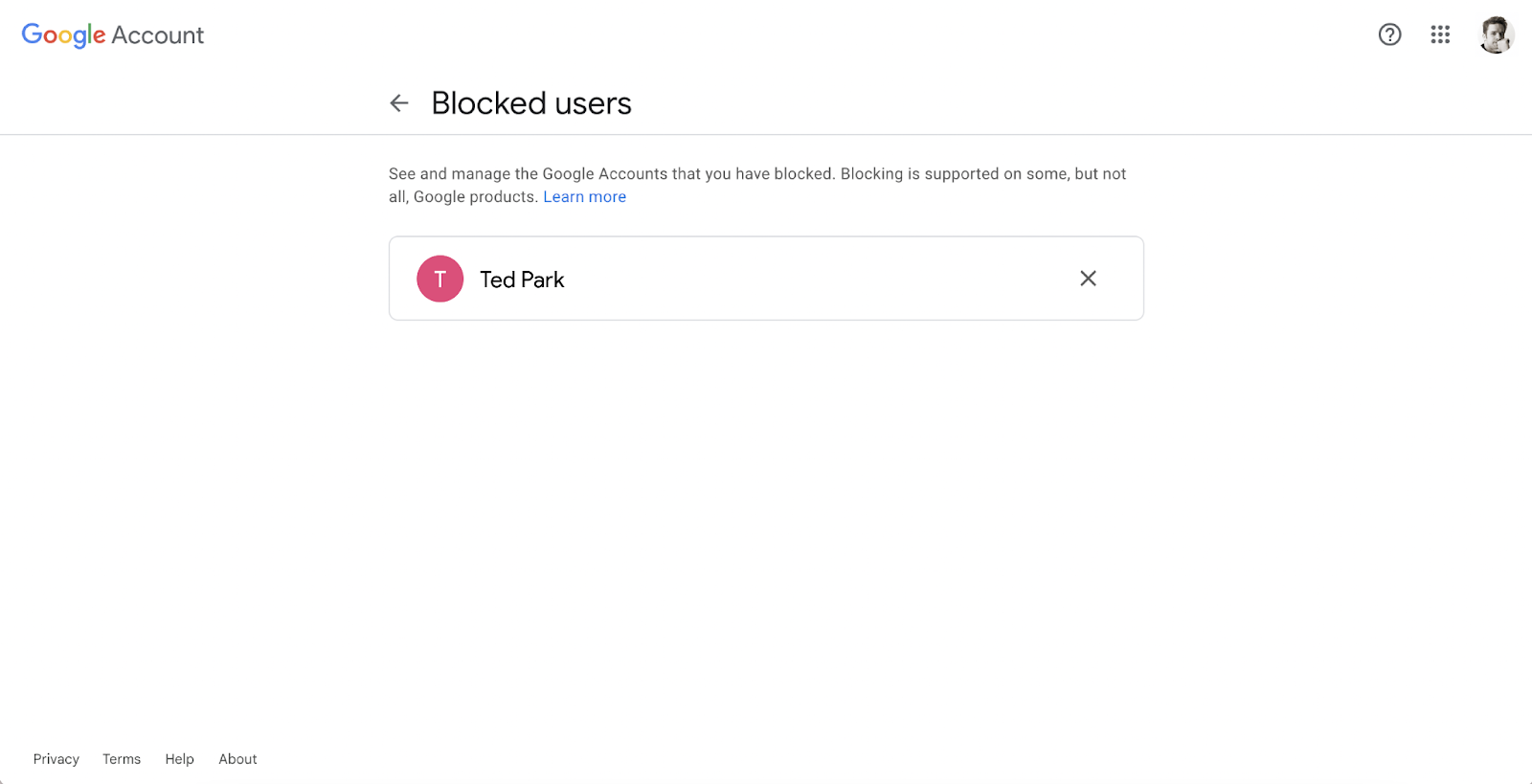1532x784 pixels.
Task: Click the word Account beside Google logo
Action: [158, 35]
